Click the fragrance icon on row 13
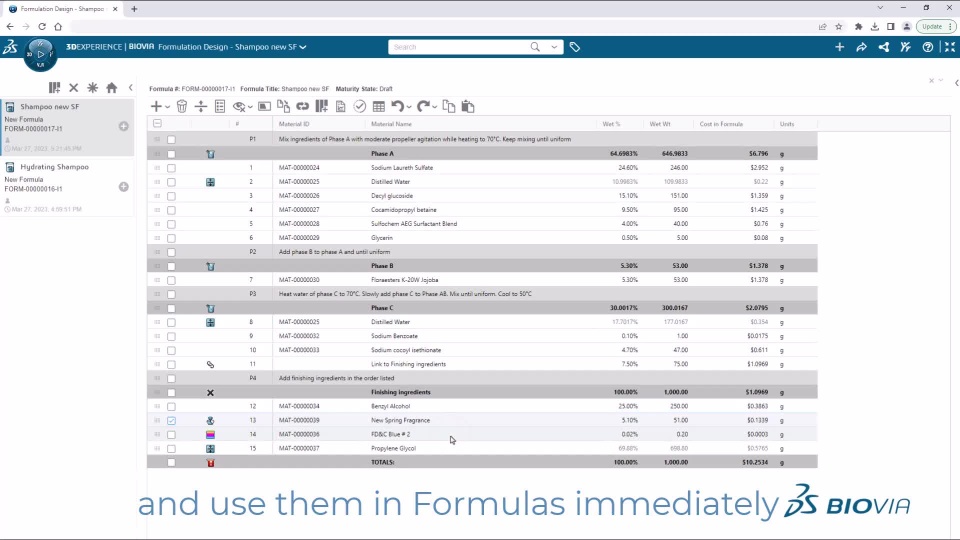Viewport: 960px width, 540px height. pos(211,421)
